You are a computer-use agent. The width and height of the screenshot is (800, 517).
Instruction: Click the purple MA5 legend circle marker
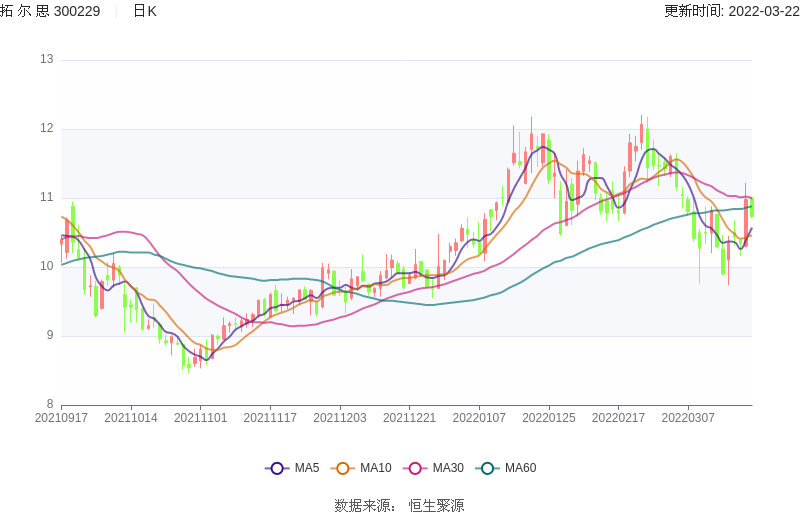[x=277, y=468]
